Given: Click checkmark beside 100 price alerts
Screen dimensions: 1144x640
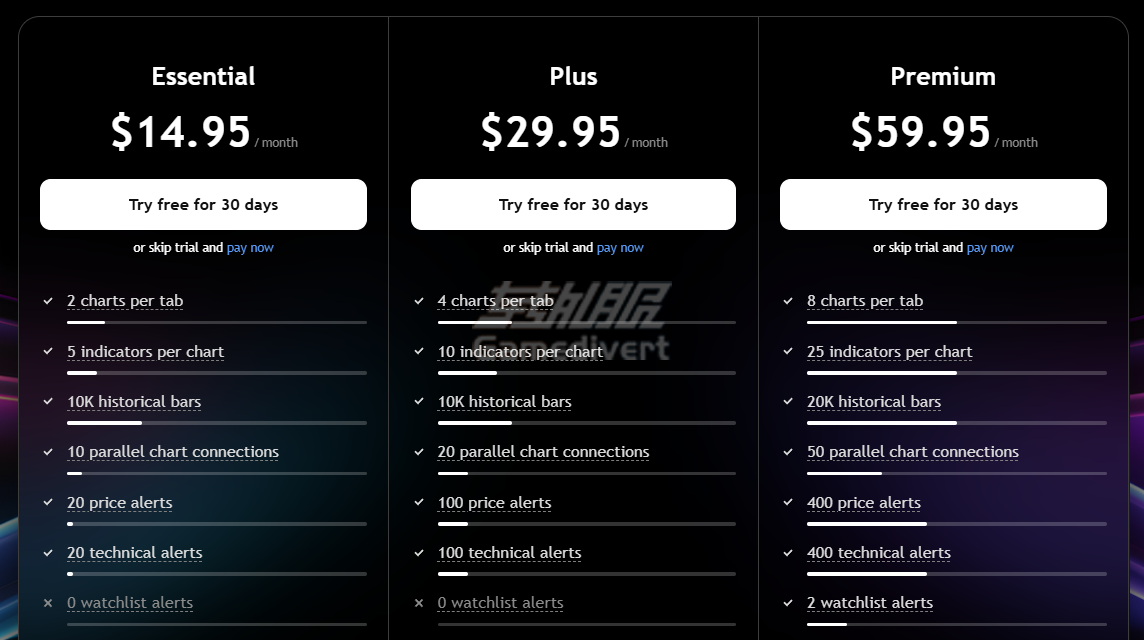Looking at the screenshot, I should pyautogui.click(x=419, y=502).
